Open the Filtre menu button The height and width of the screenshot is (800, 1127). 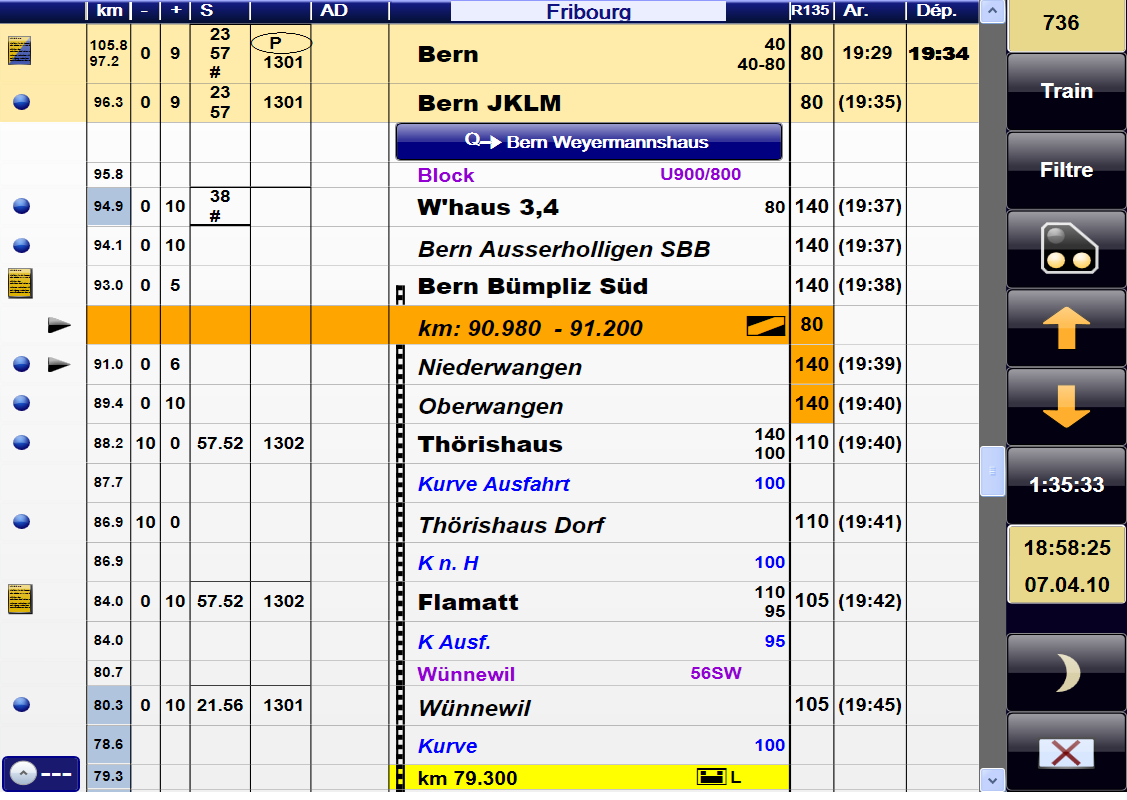1066,170
